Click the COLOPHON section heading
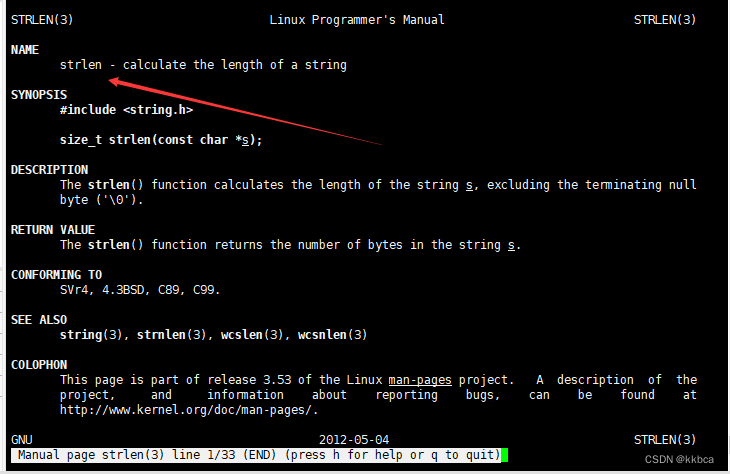 pos(39,365)
